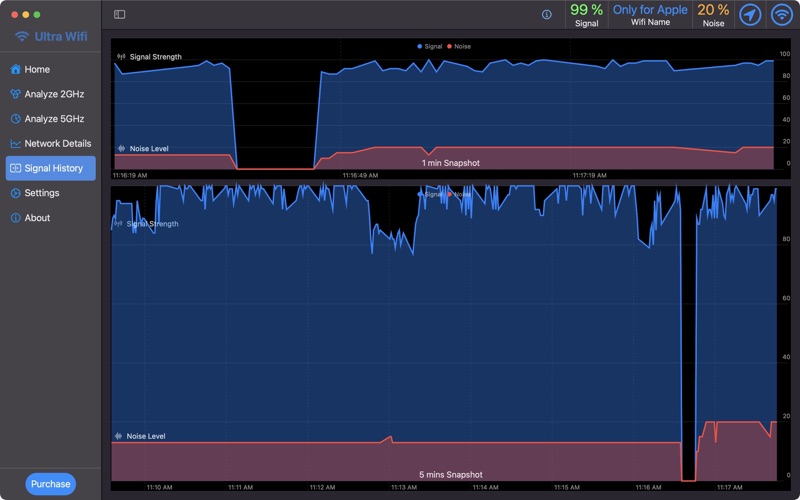Click the 99 % signal value
Screen dimensions: 800x500
[x=586, y=10]
